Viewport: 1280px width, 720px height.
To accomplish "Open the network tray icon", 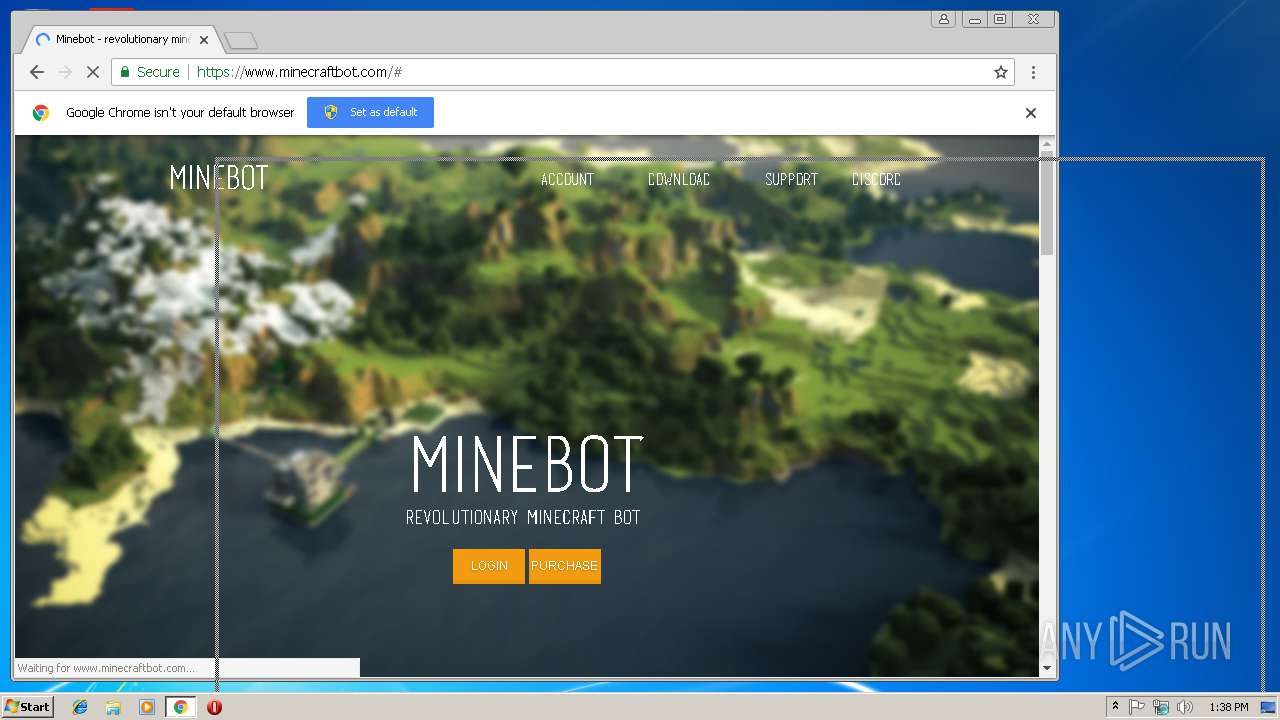I will pos(1161,707).
